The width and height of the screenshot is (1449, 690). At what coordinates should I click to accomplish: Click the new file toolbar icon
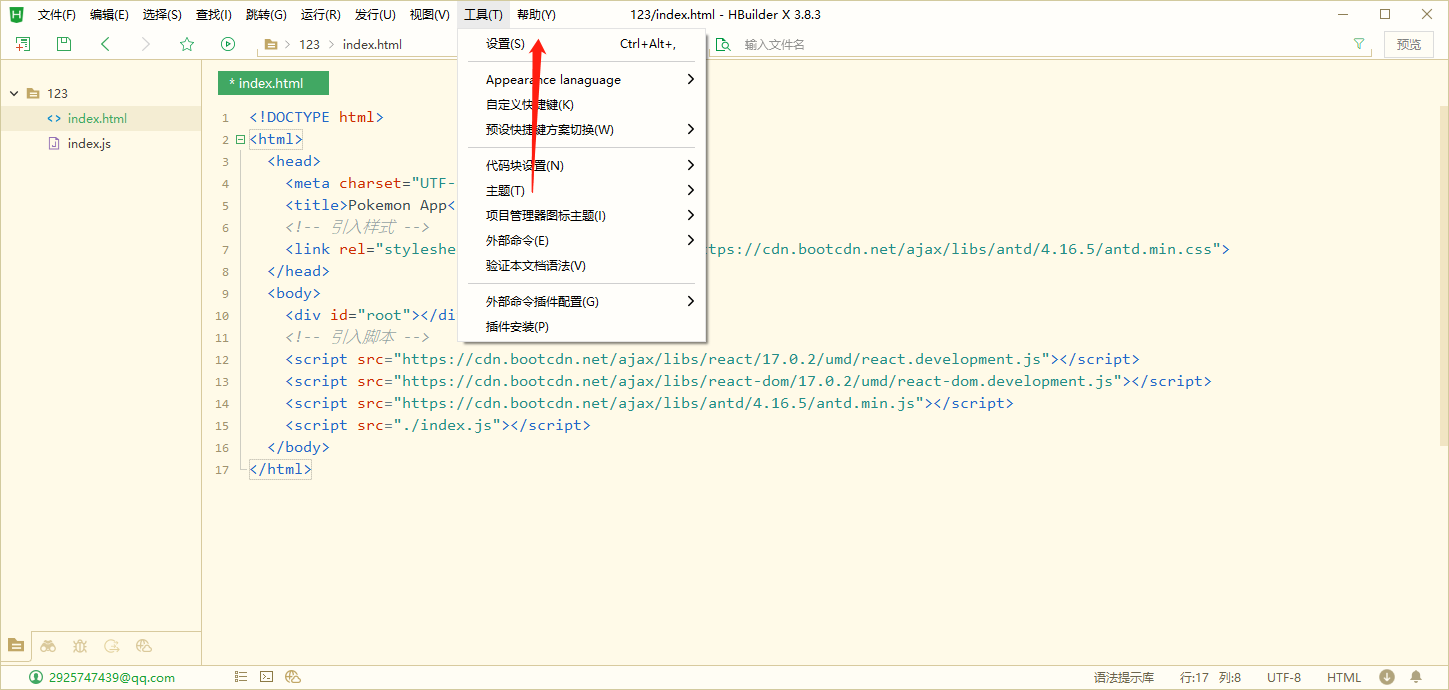pos(23,44)
